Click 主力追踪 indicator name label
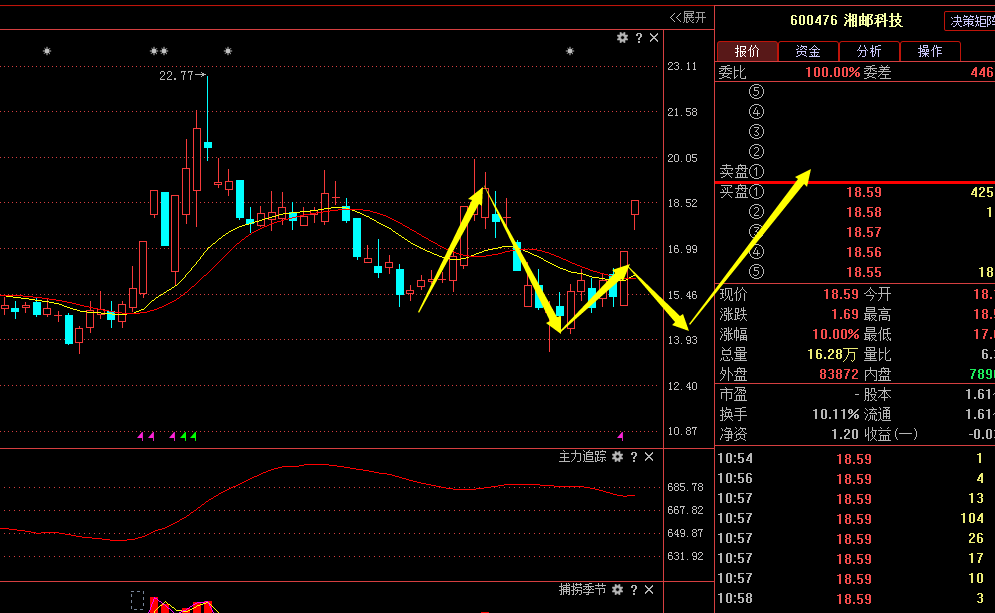995x613 pixels. 582,457
